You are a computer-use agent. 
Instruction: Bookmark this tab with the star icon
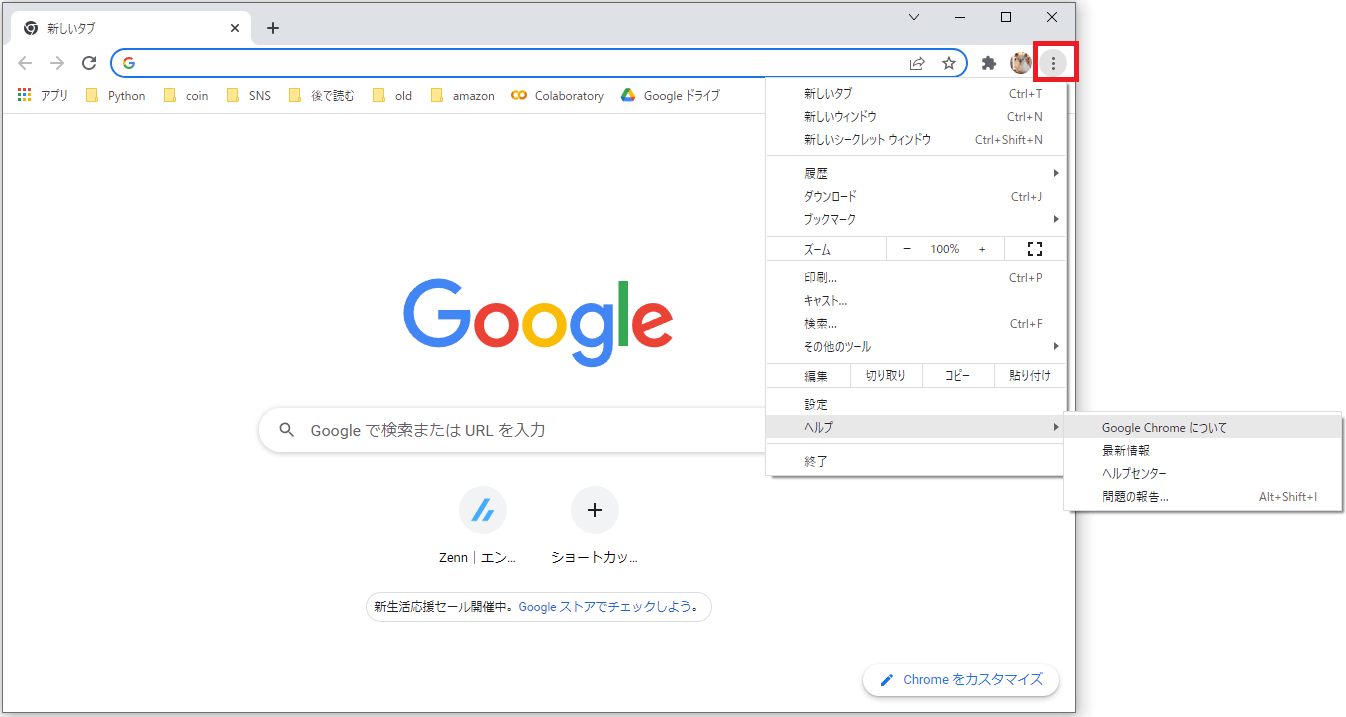(949, 63)
